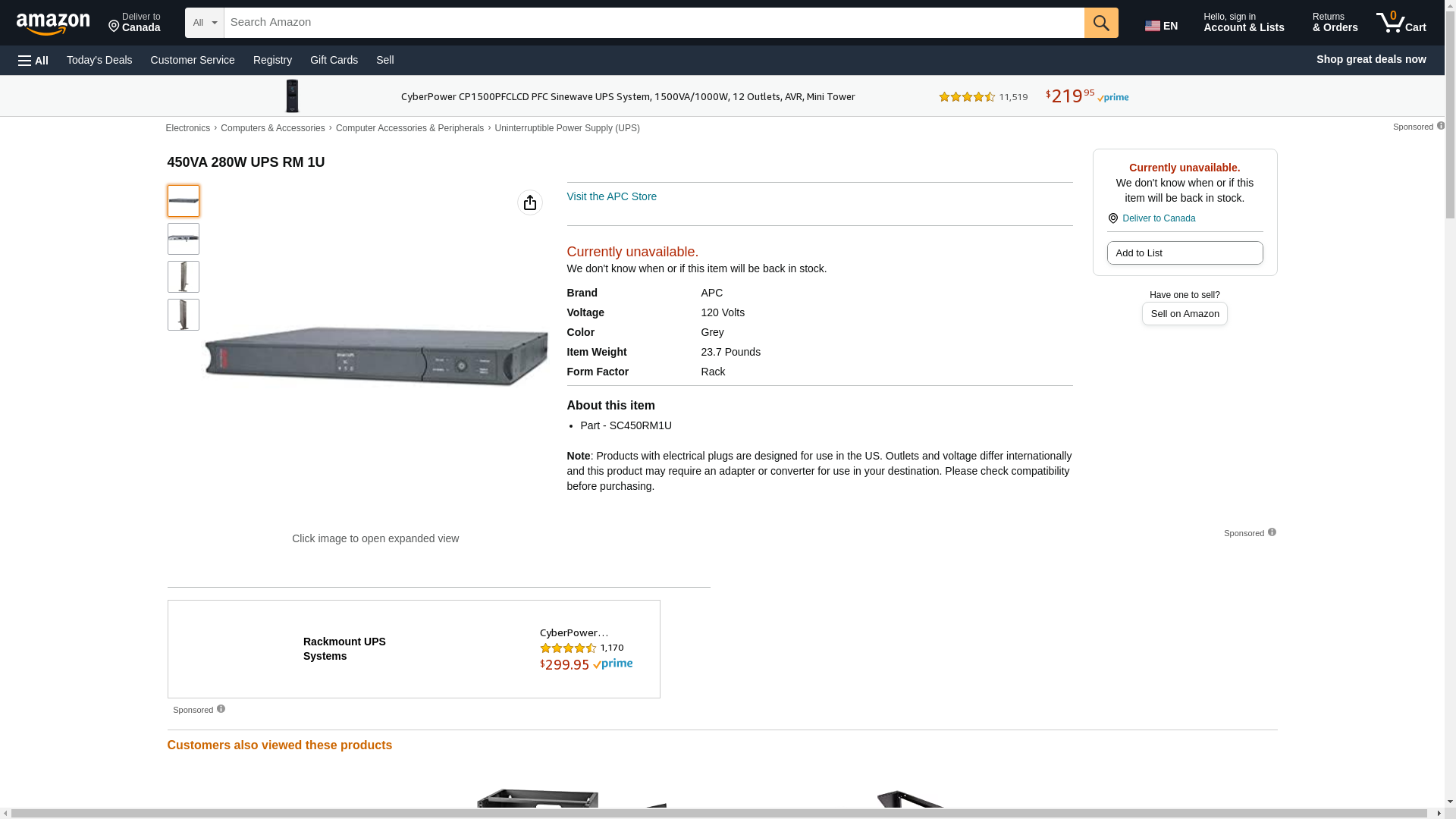This screenshot has width=1456, height=819.
Task: Select the fourth vertical product thumbnail
Action: [184, 315]
